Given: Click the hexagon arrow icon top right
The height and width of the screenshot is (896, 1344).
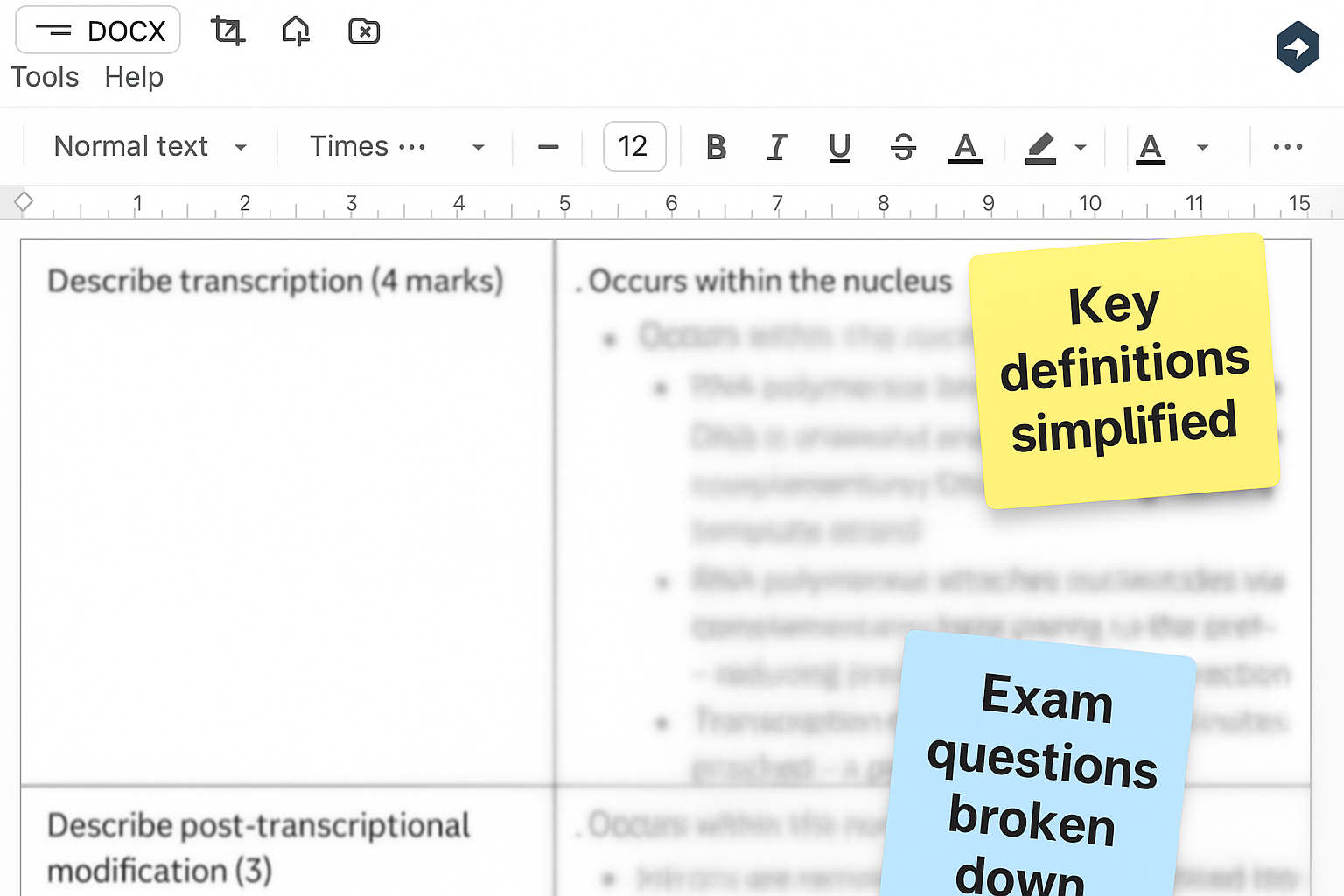Looking at the screenshot, I should pos(1298,47).
